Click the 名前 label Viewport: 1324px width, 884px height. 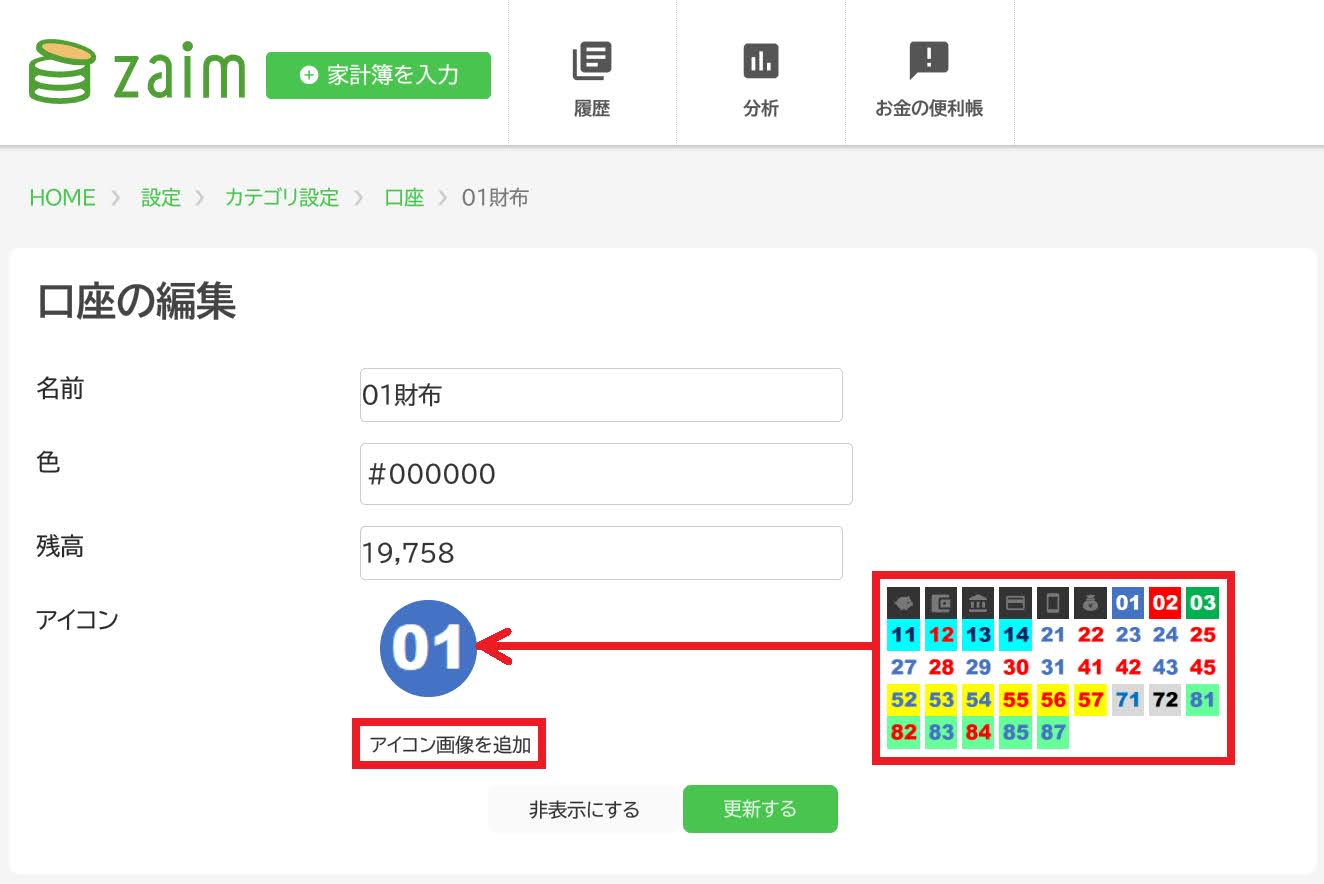[60, 389]
